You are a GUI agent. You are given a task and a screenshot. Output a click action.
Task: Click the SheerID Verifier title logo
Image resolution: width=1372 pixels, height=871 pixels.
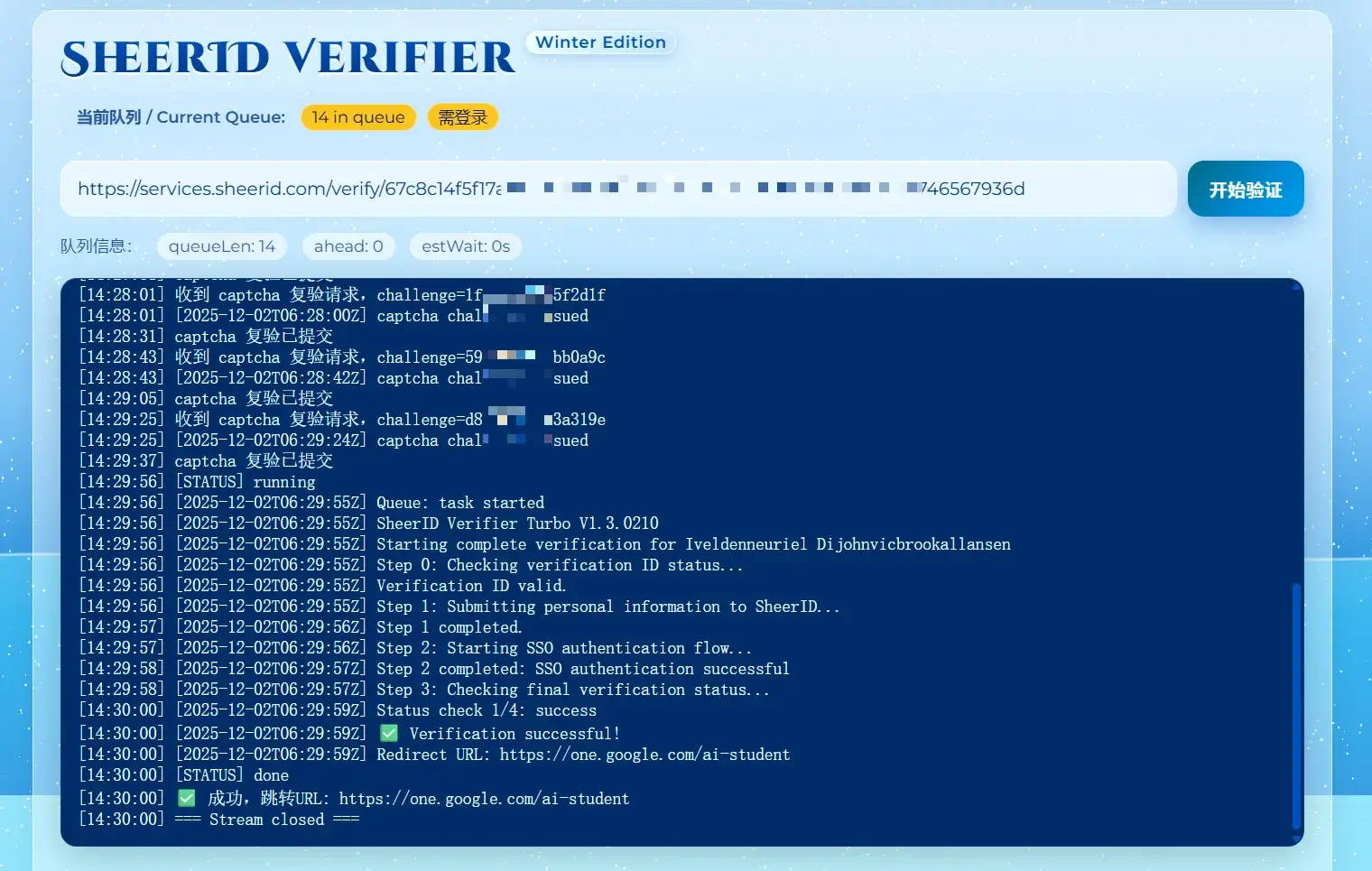tap(288, 58)
